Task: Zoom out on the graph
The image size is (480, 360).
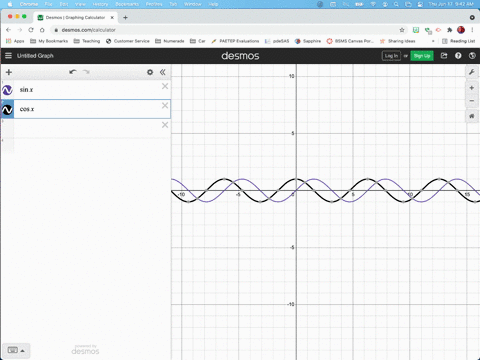Action: coord(472,101)
